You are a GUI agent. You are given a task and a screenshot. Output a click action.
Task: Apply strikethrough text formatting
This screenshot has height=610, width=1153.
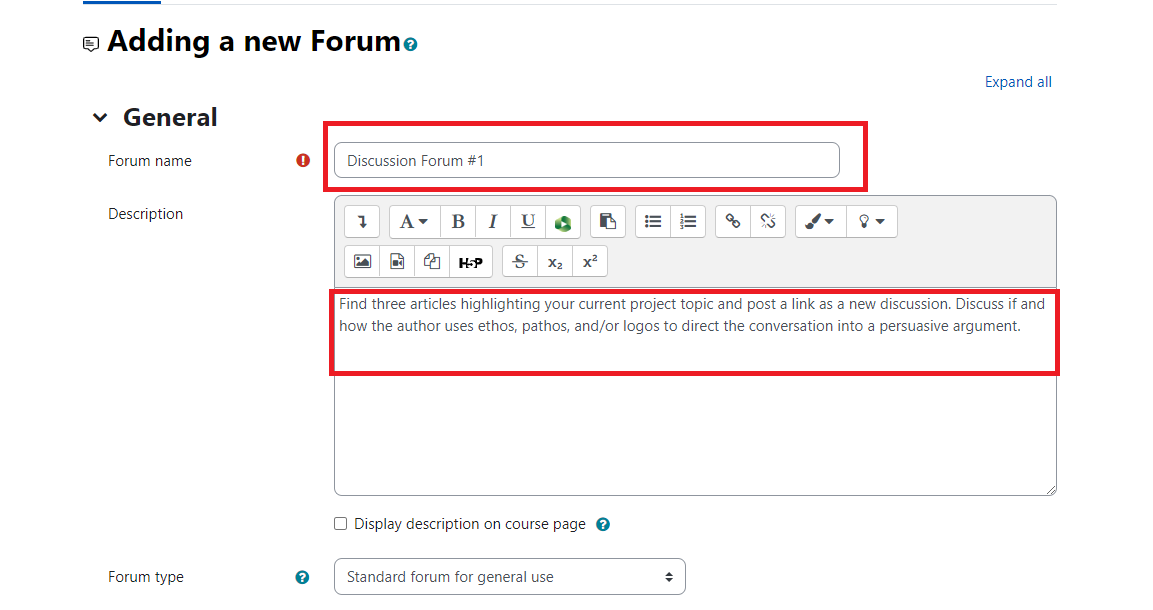(x=519, y=262)
